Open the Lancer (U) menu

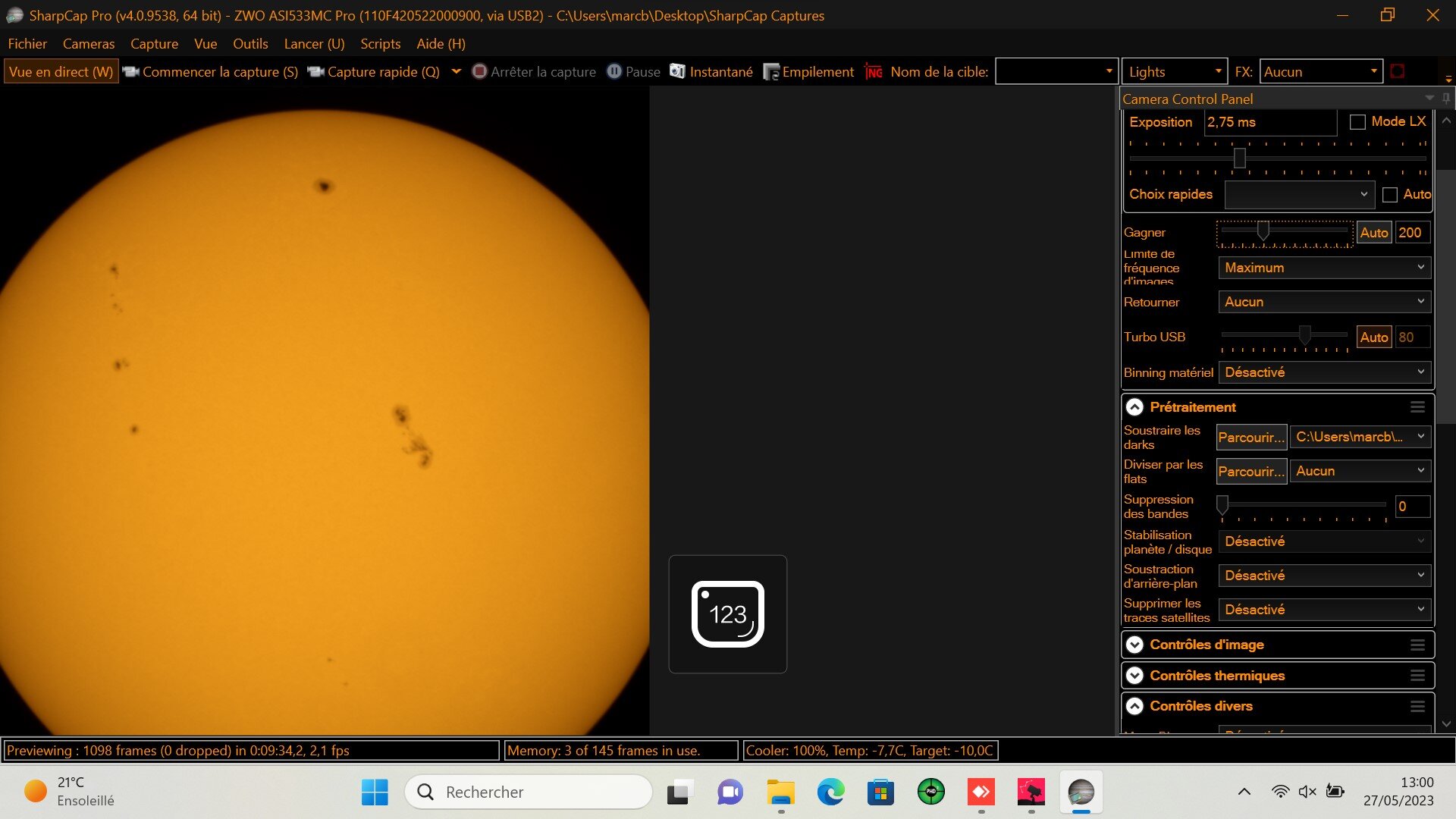(x=314, y=44)
